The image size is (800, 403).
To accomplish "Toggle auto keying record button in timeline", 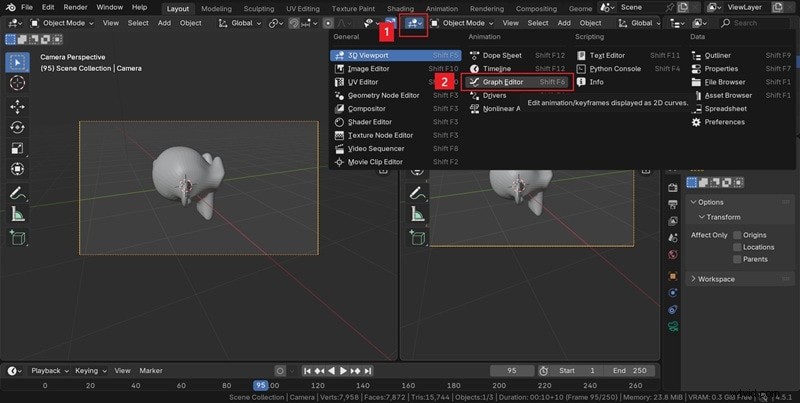I will click(x=280, y=371).
